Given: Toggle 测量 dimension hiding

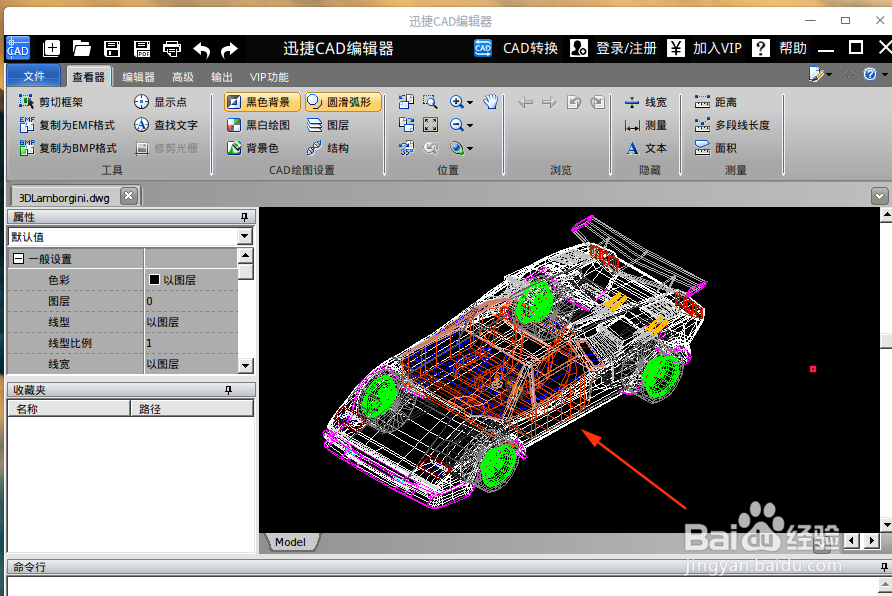Looking at the screenshot, I should [645, 125].
